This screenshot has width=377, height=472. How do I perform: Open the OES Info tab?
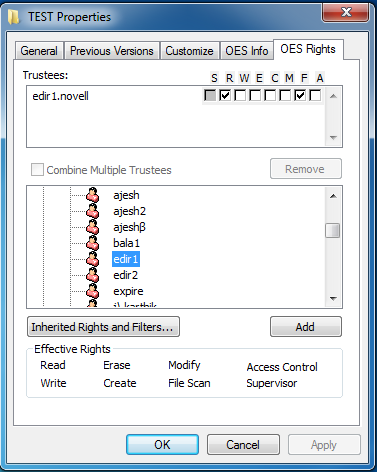247,51
